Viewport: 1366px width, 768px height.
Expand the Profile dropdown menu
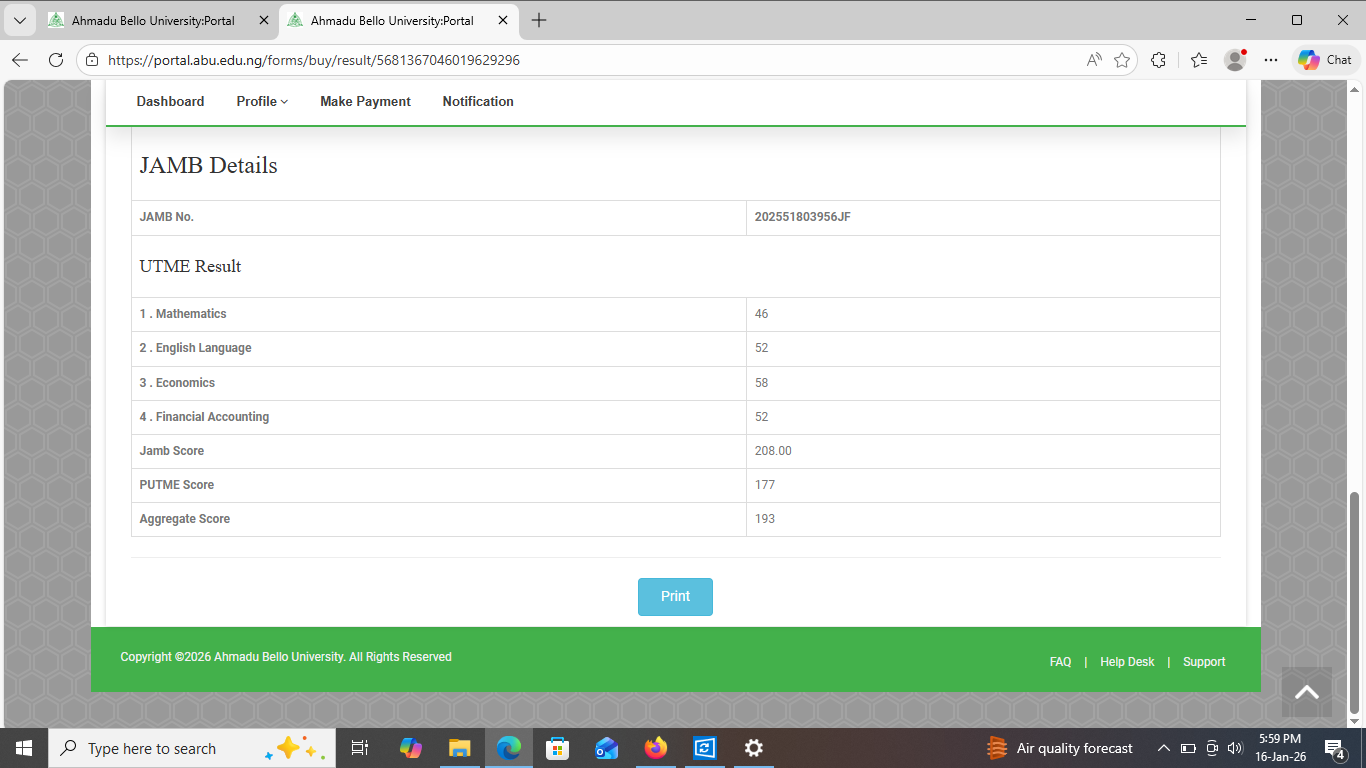coord(262,101)
